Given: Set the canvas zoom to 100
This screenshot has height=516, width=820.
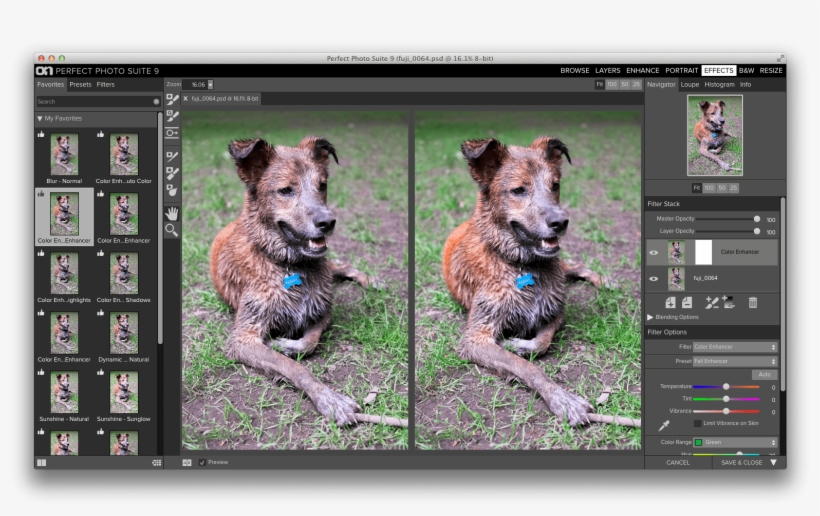Looking at the screenshot, I should (612, 84).
